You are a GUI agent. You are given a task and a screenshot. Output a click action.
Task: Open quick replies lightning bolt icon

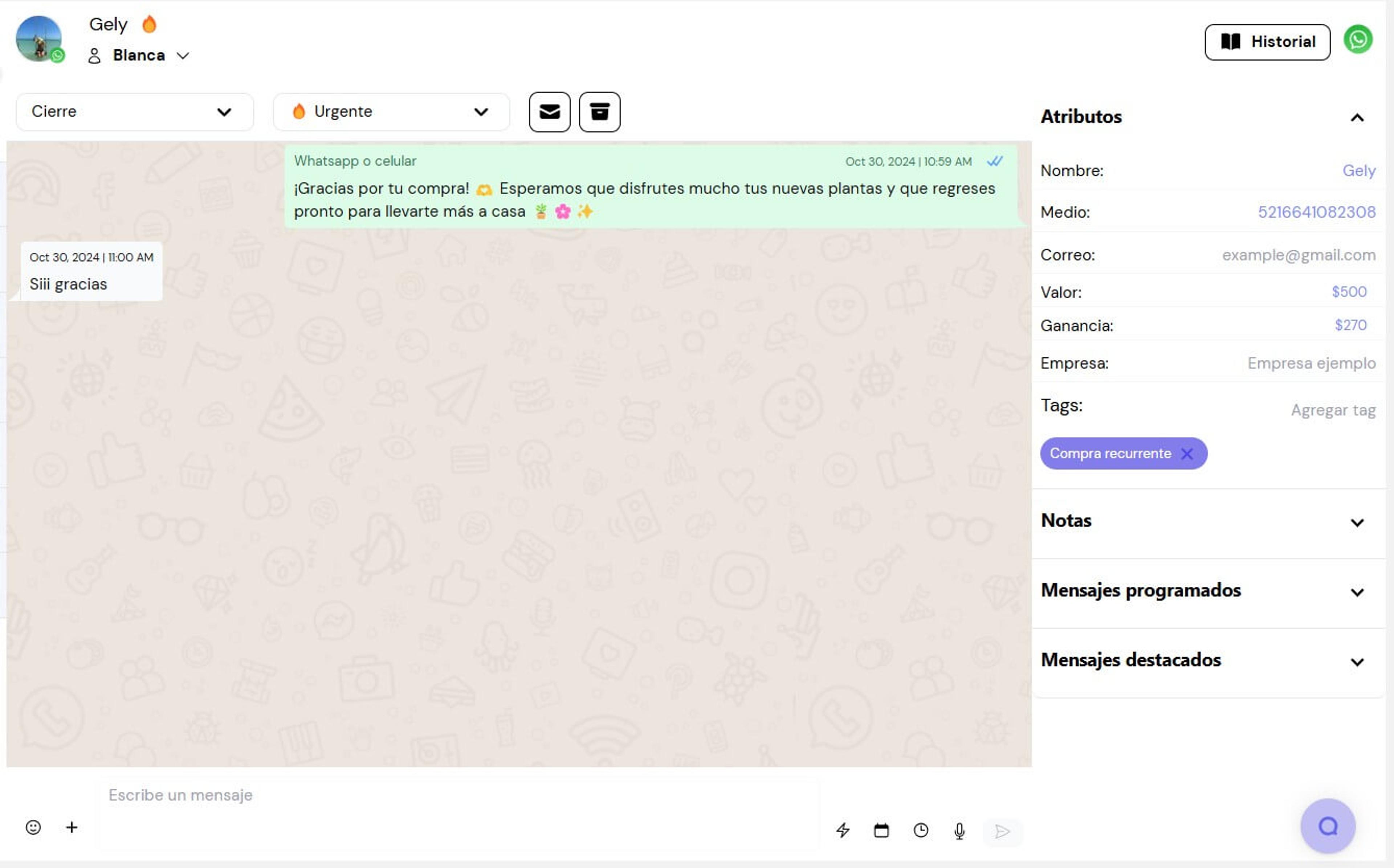pos(843,830)
